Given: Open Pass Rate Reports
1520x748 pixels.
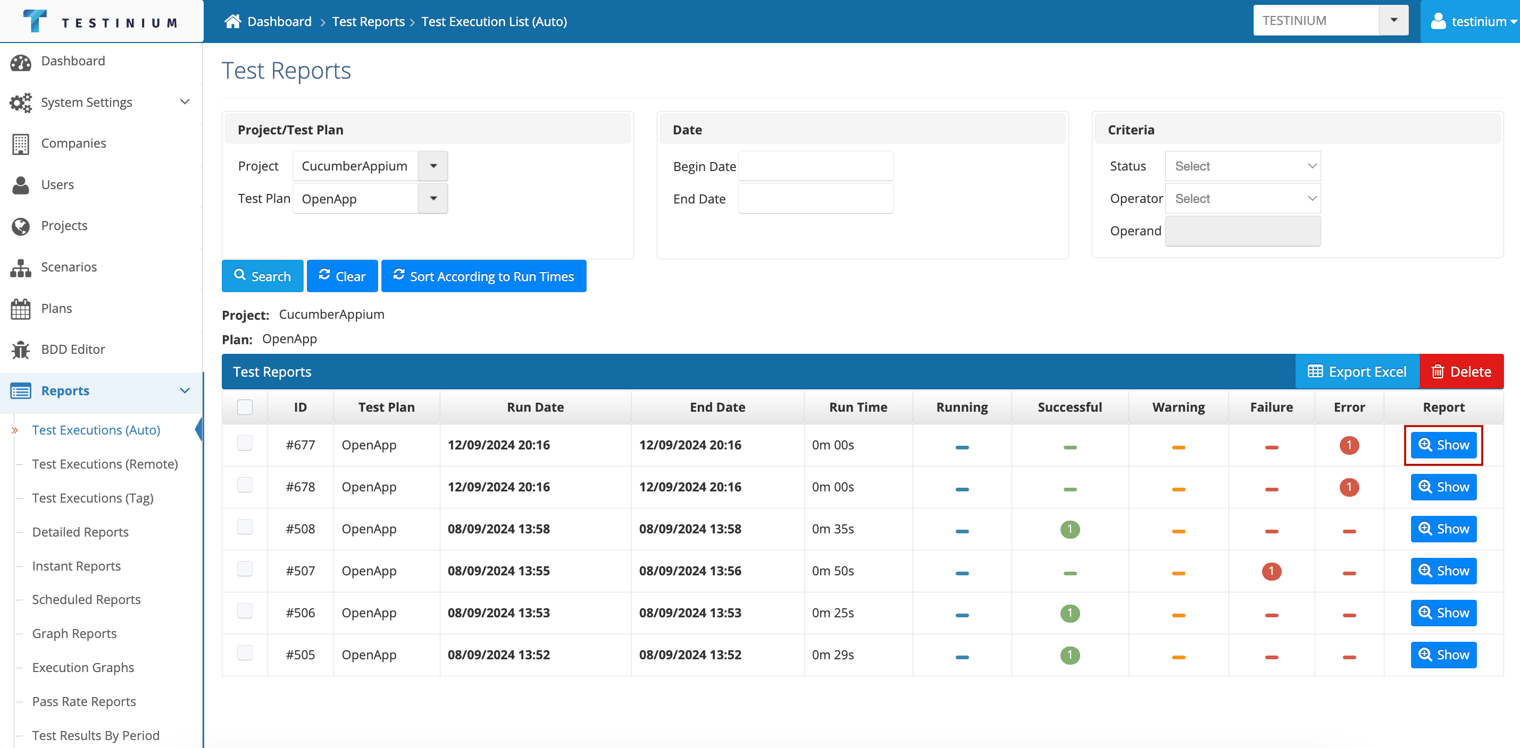Looking at the screenshot, I should tap(84, 702).
